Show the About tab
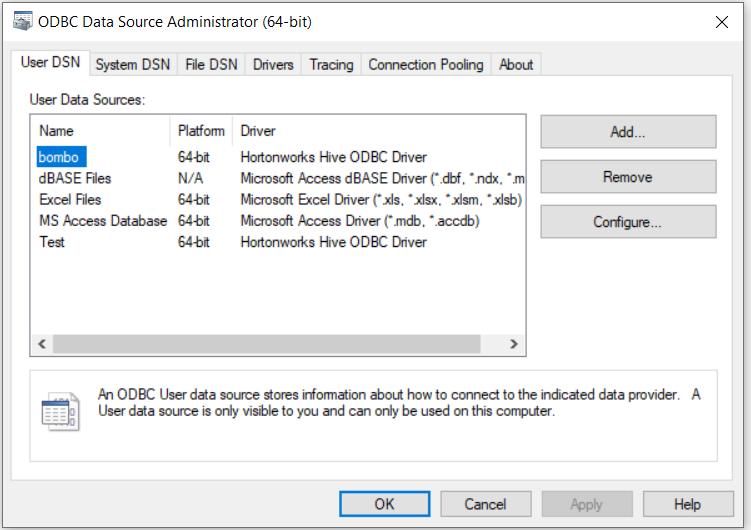751x530 pixels. 516,65
